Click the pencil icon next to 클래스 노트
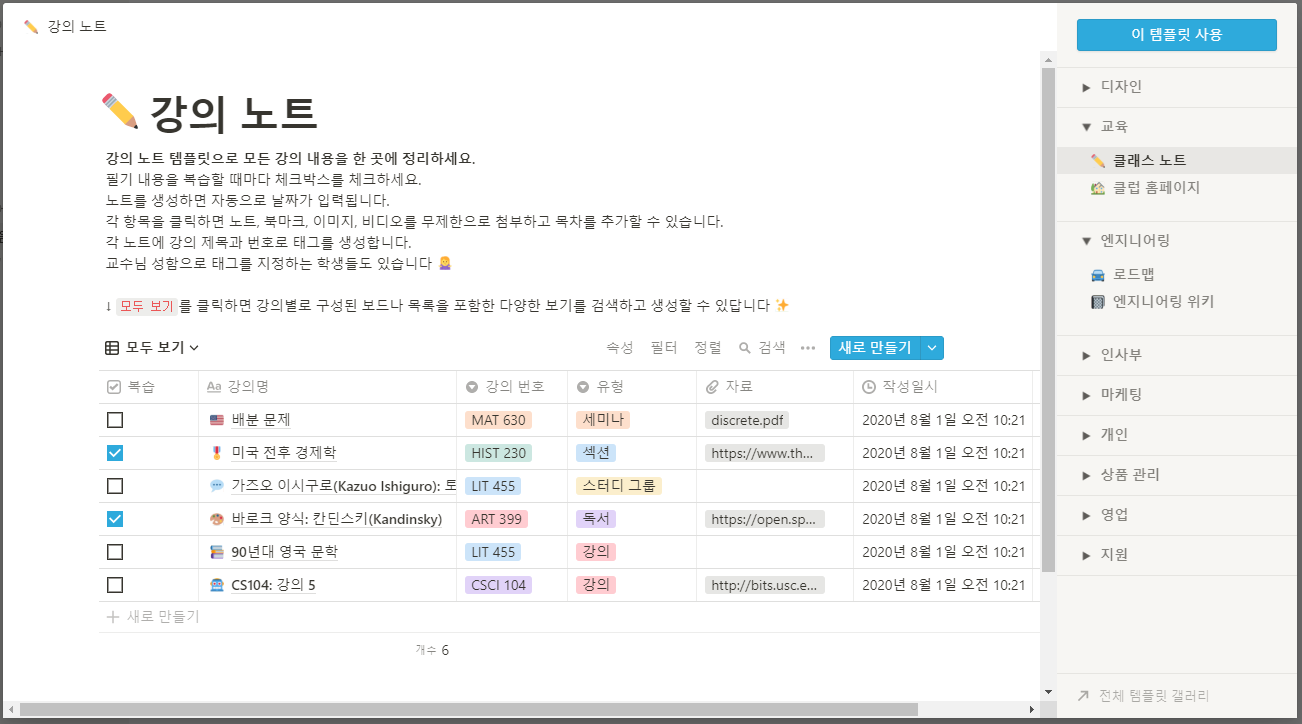This screenshot has width=1302, height=724. (x=1098, y=160)
